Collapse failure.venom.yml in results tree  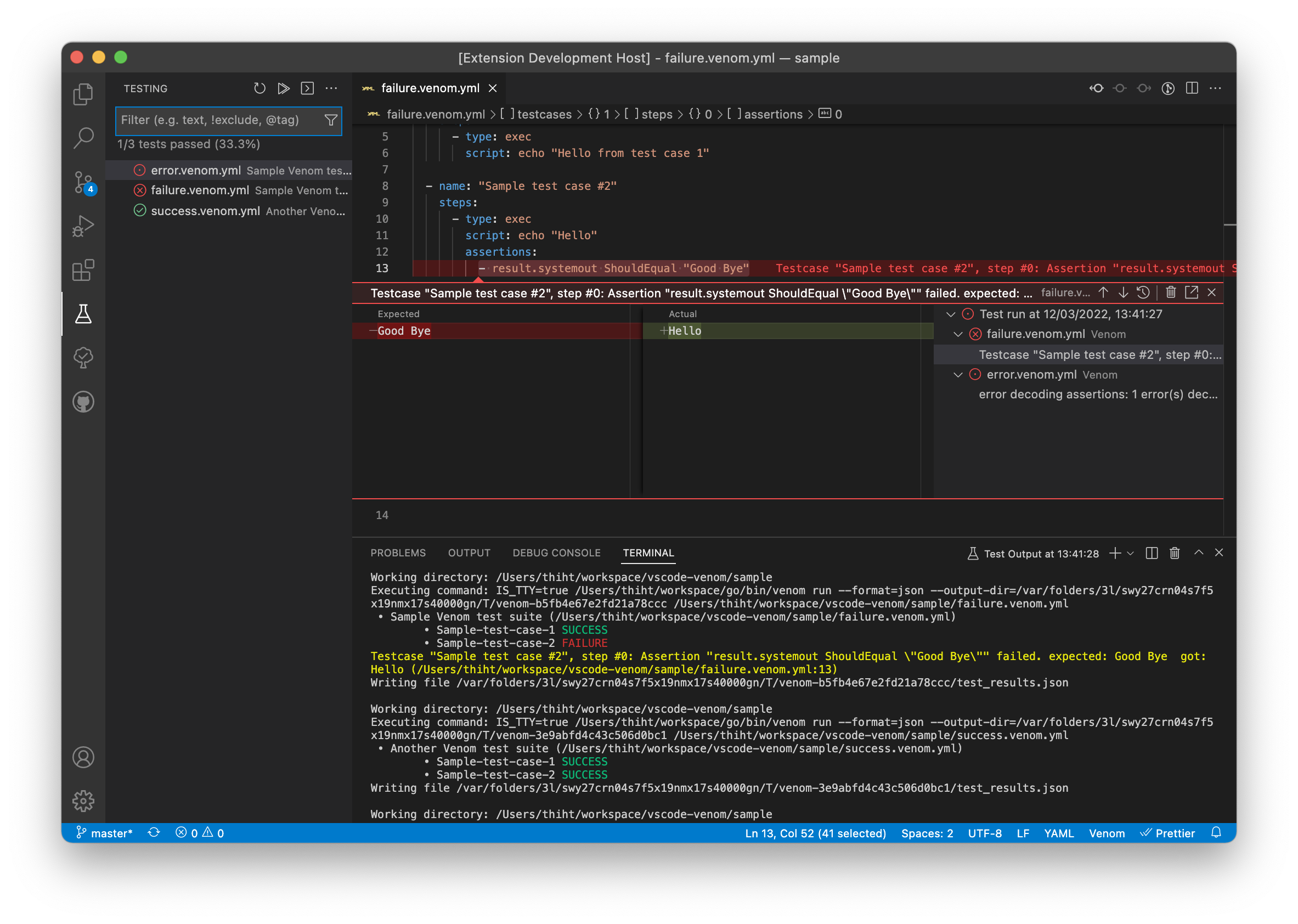click(x=958, y=334)
